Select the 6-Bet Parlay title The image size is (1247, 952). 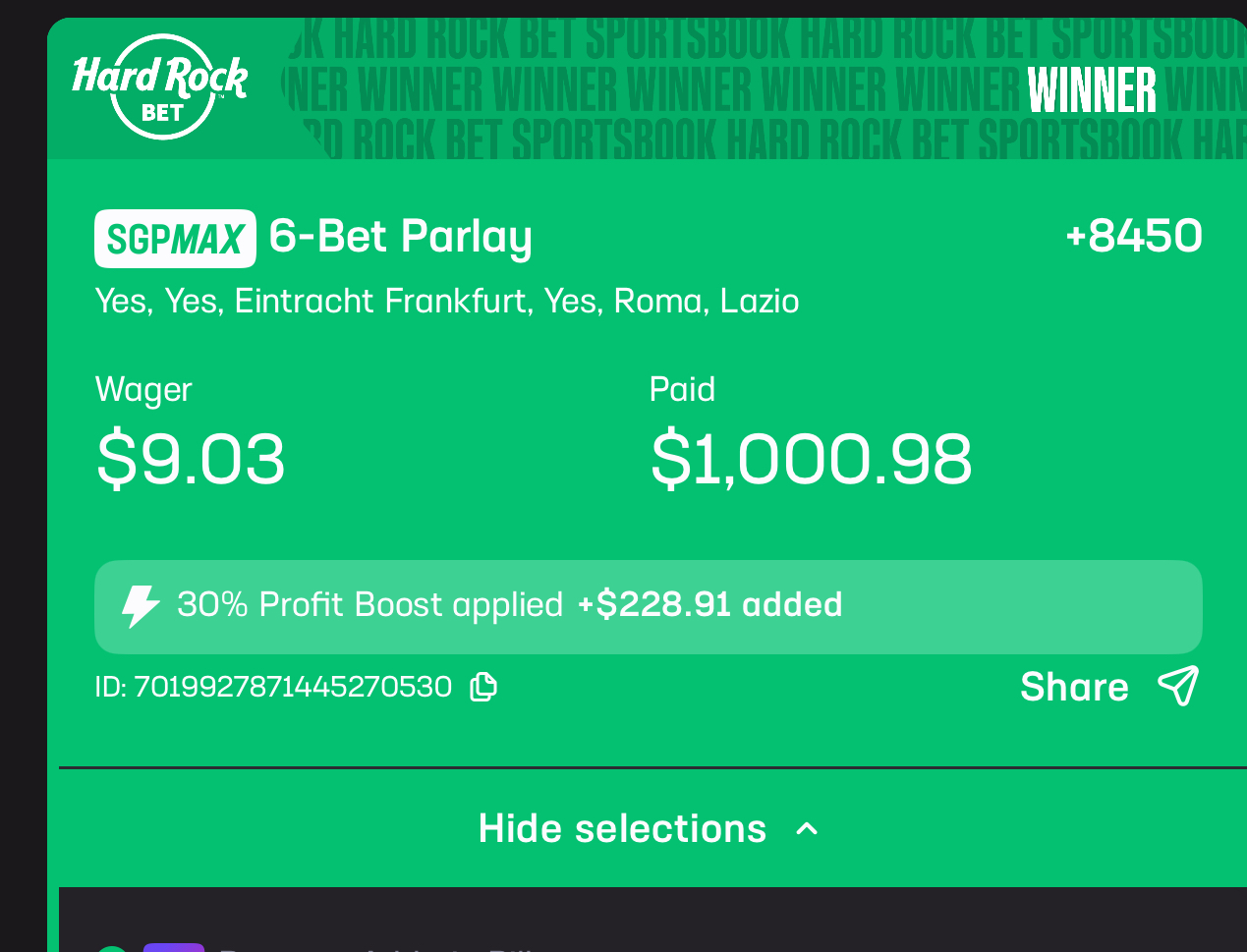401,237
